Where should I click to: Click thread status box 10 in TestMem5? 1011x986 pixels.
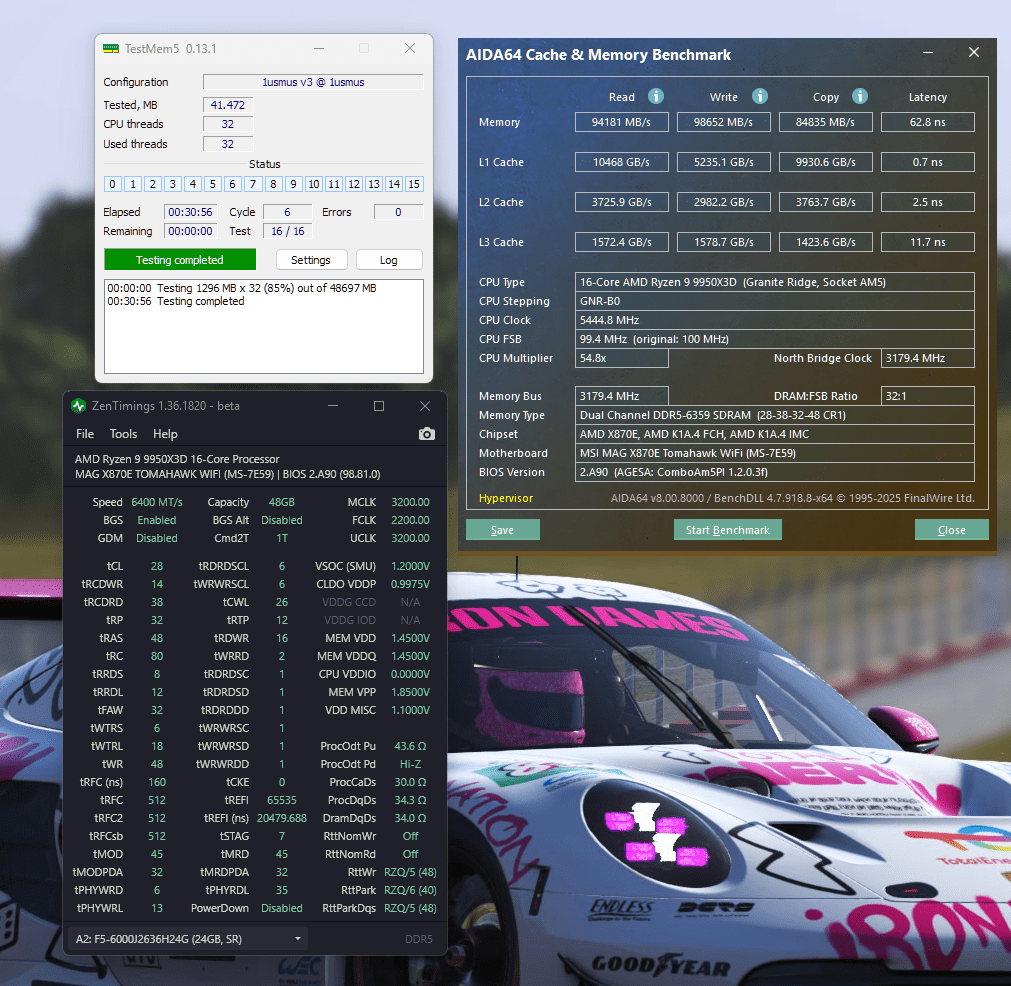[313, 184]
